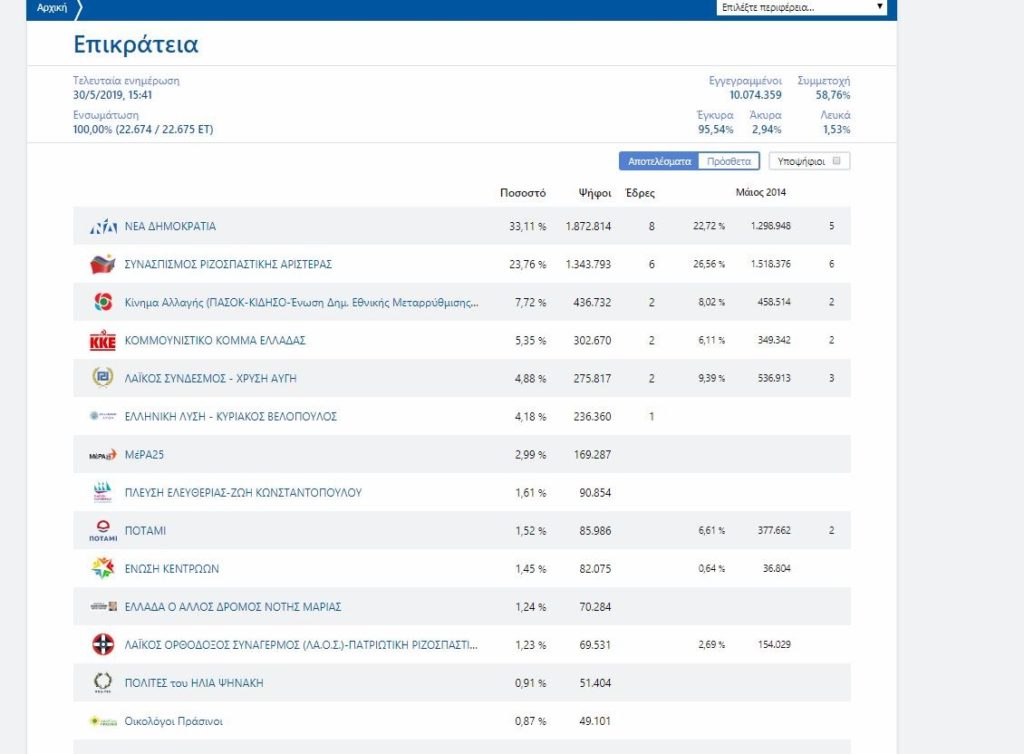
Task: Click the red KKE party logo
Action: click(x=103, y=341)
